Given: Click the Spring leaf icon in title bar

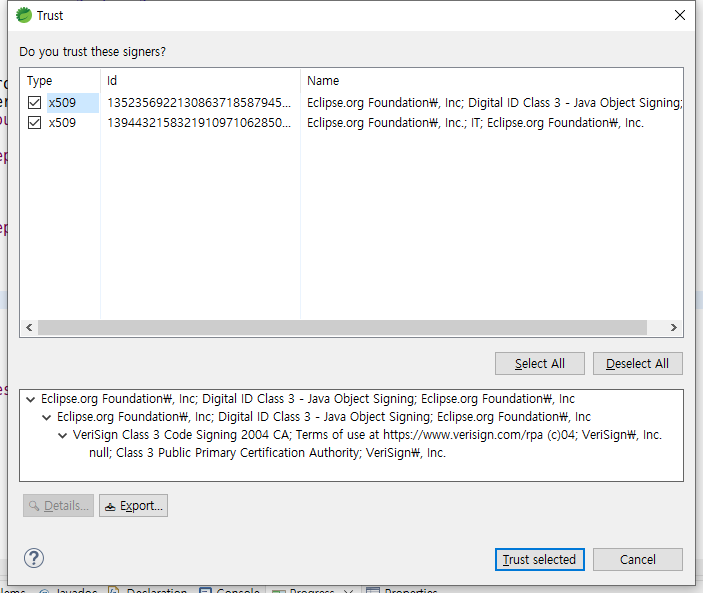Looking at the screenshot, I should point(24,15).
